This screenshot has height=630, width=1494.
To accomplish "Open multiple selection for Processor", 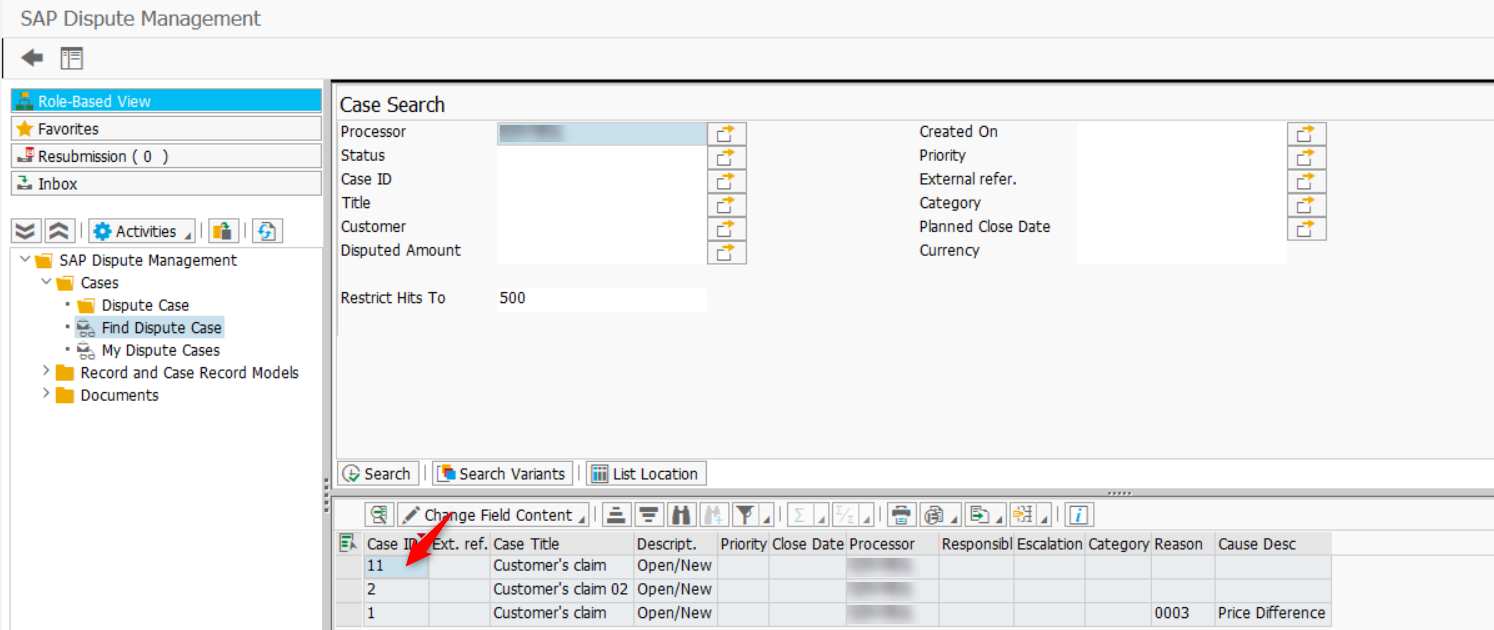I will point(726,133).
